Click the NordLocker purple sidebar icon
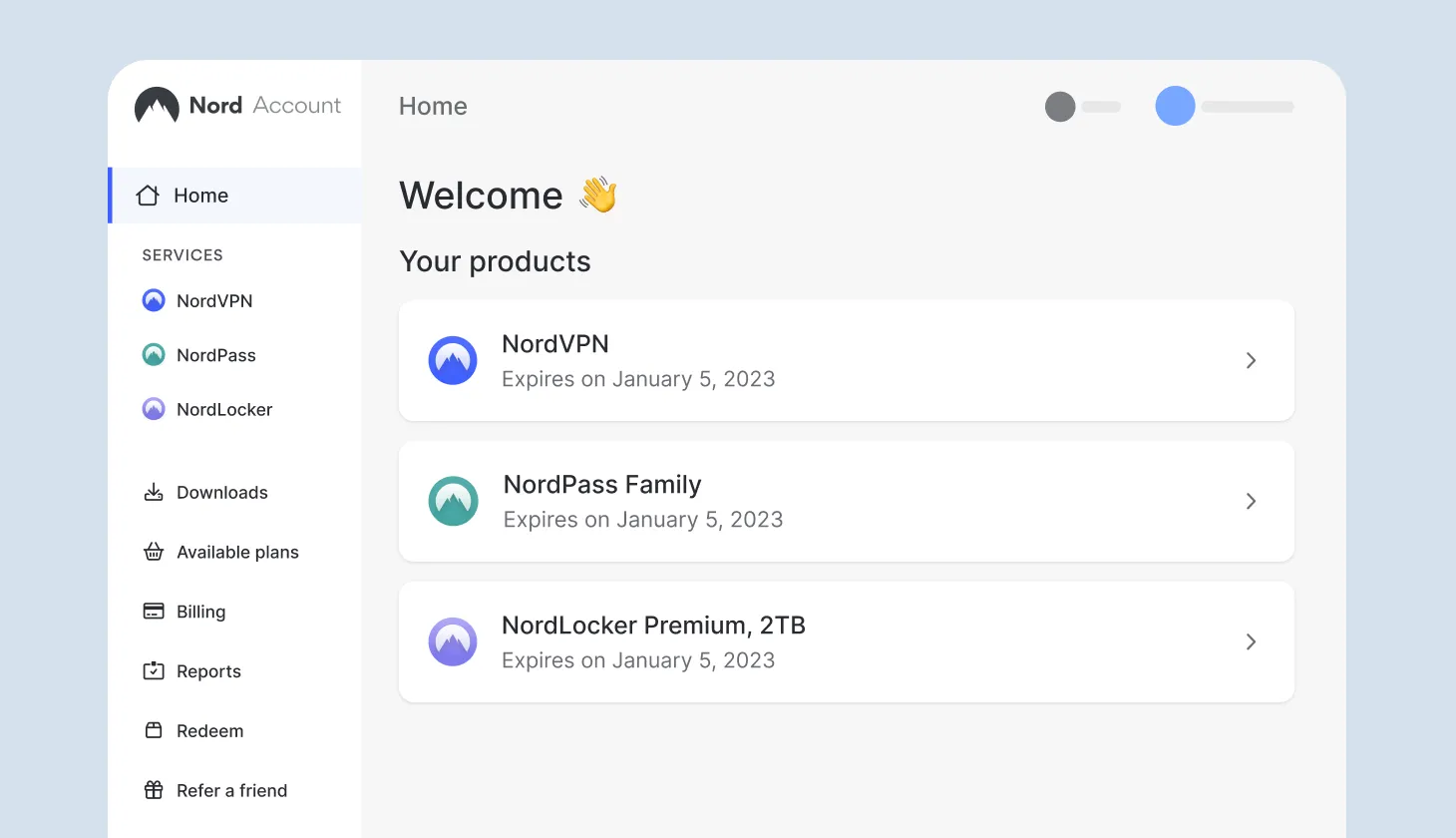This screenshot has height=838, width=1456. tap(154, 409)
